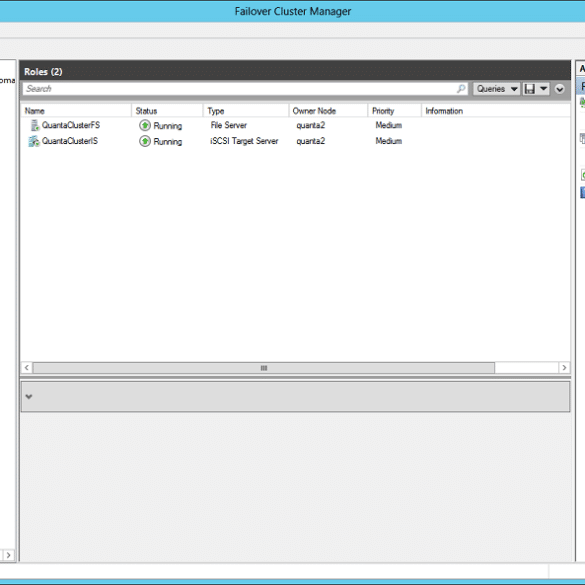The height and width of the screenshot is (585, 585).
Task: Sort by the Name column header
Action: [76, 111]
